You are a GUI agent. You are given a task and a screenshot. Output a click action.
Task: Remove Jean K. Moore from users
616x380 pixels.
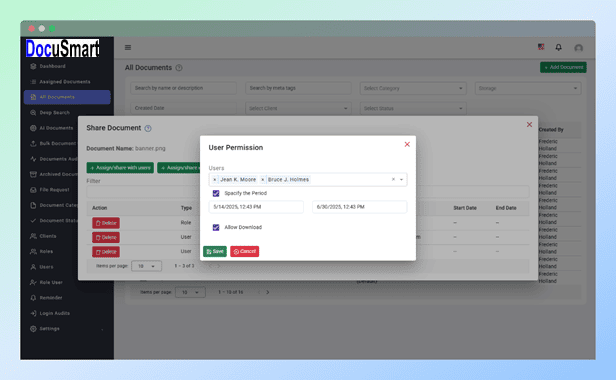tap(214, 180)
